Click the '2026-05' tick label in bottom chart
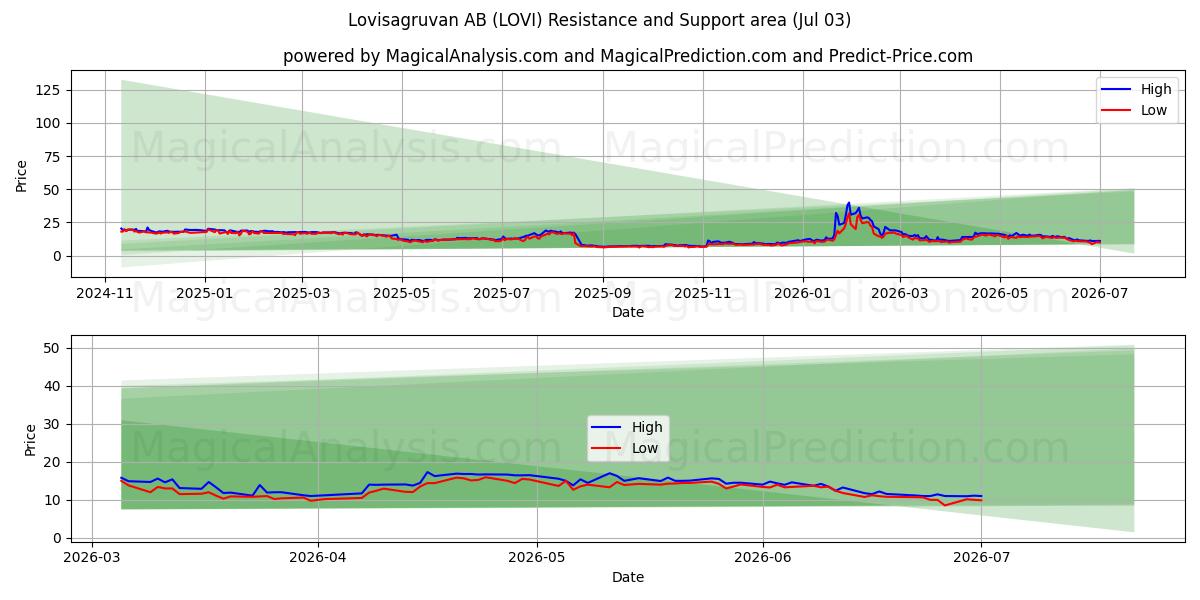 (x=536, y=559)
